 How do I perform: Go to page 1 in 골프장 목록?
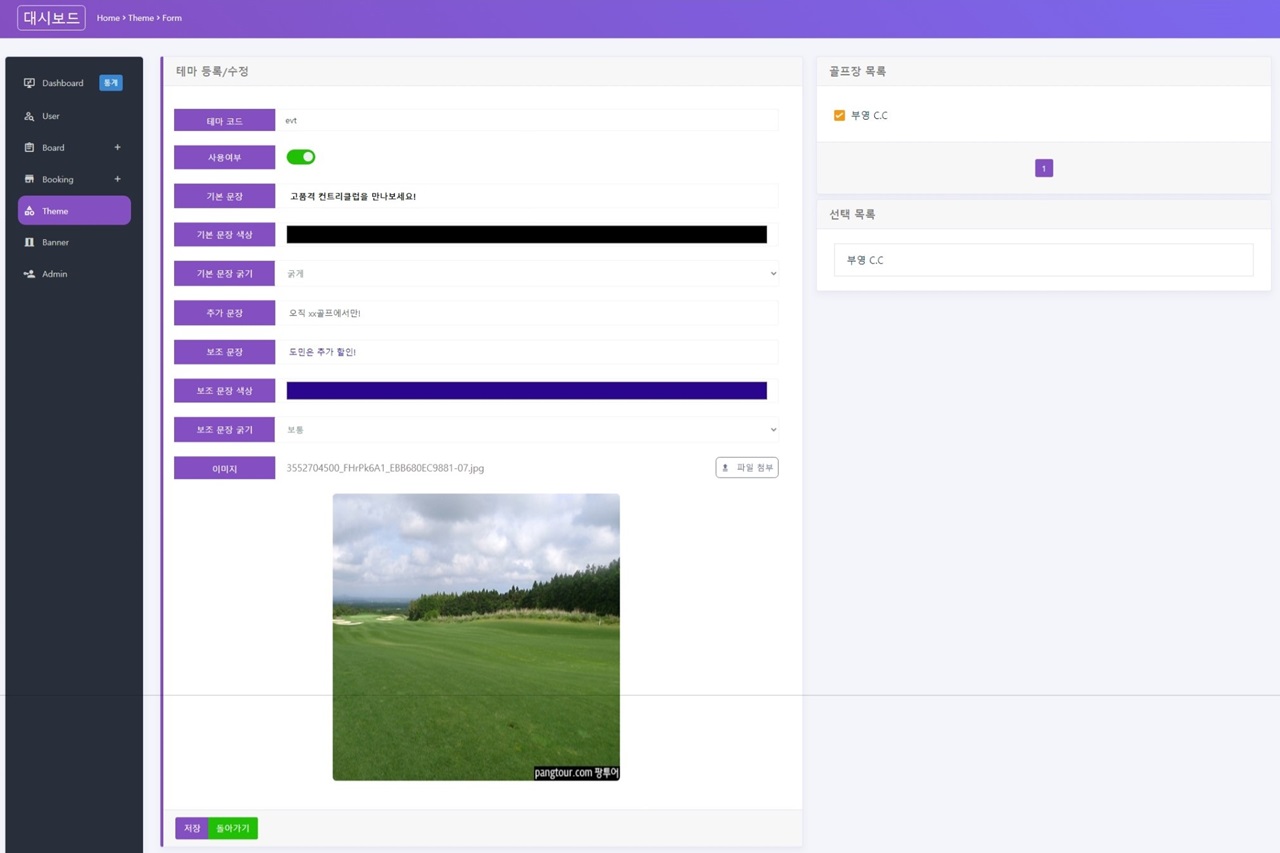(1044, 168)
